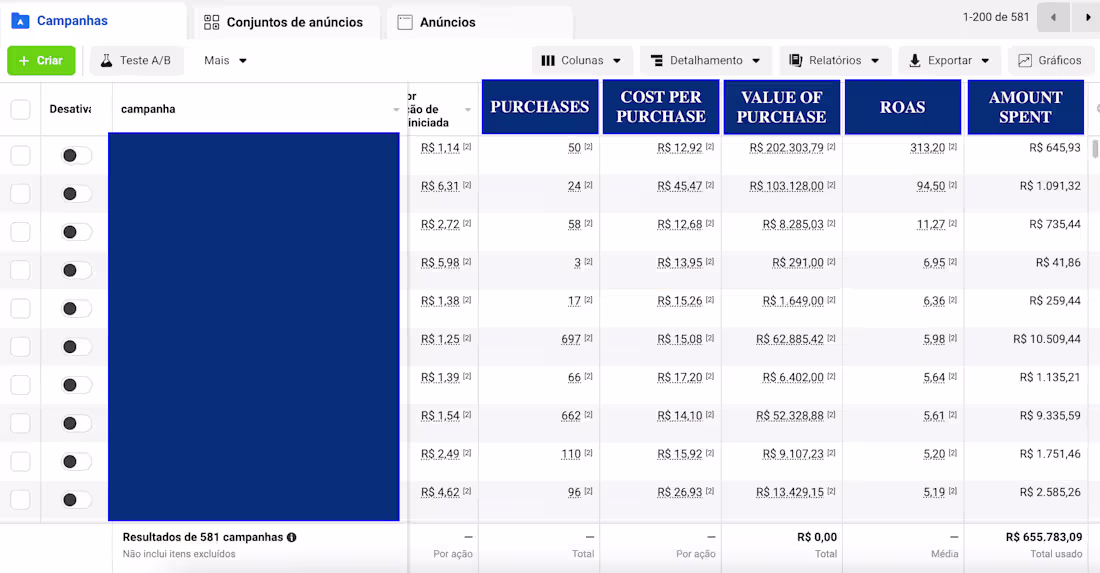The height and width of the screenshot is (573, 1100).
Task: Switch to the Anúncios tab
Action: (x=478, y=22)
